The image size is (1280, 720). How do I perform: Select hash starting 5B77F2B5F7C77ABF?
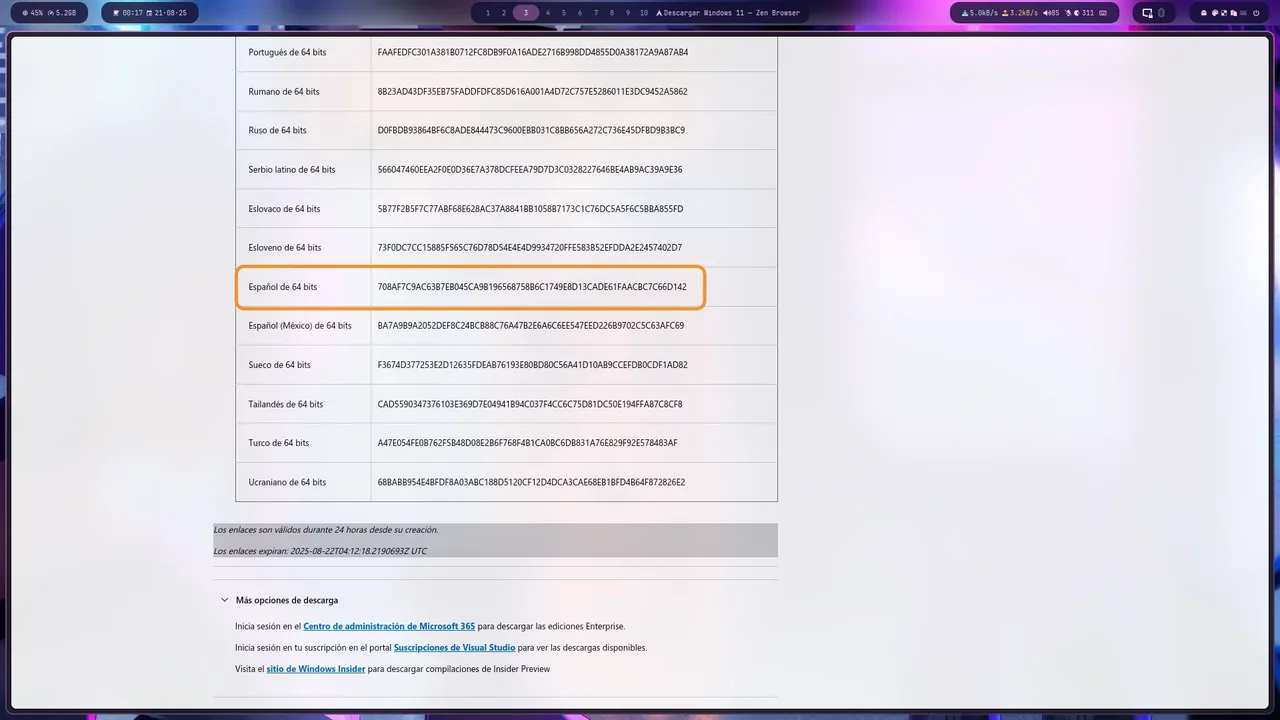click(x=530, y=209)
